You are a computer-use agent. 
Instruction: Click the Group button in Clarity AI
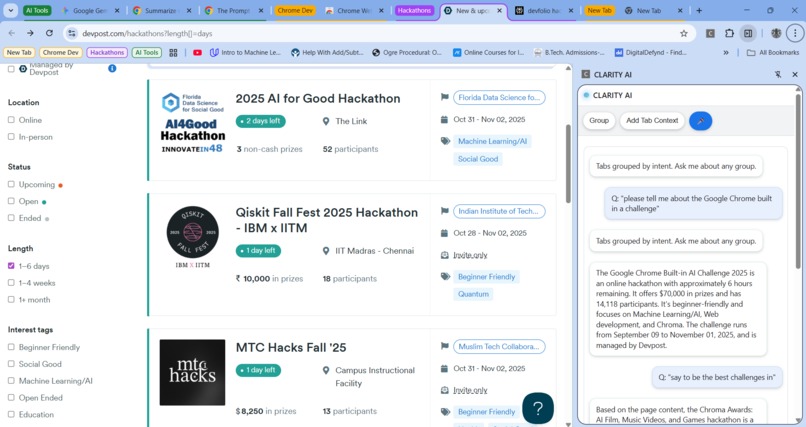tap(599, 121)
